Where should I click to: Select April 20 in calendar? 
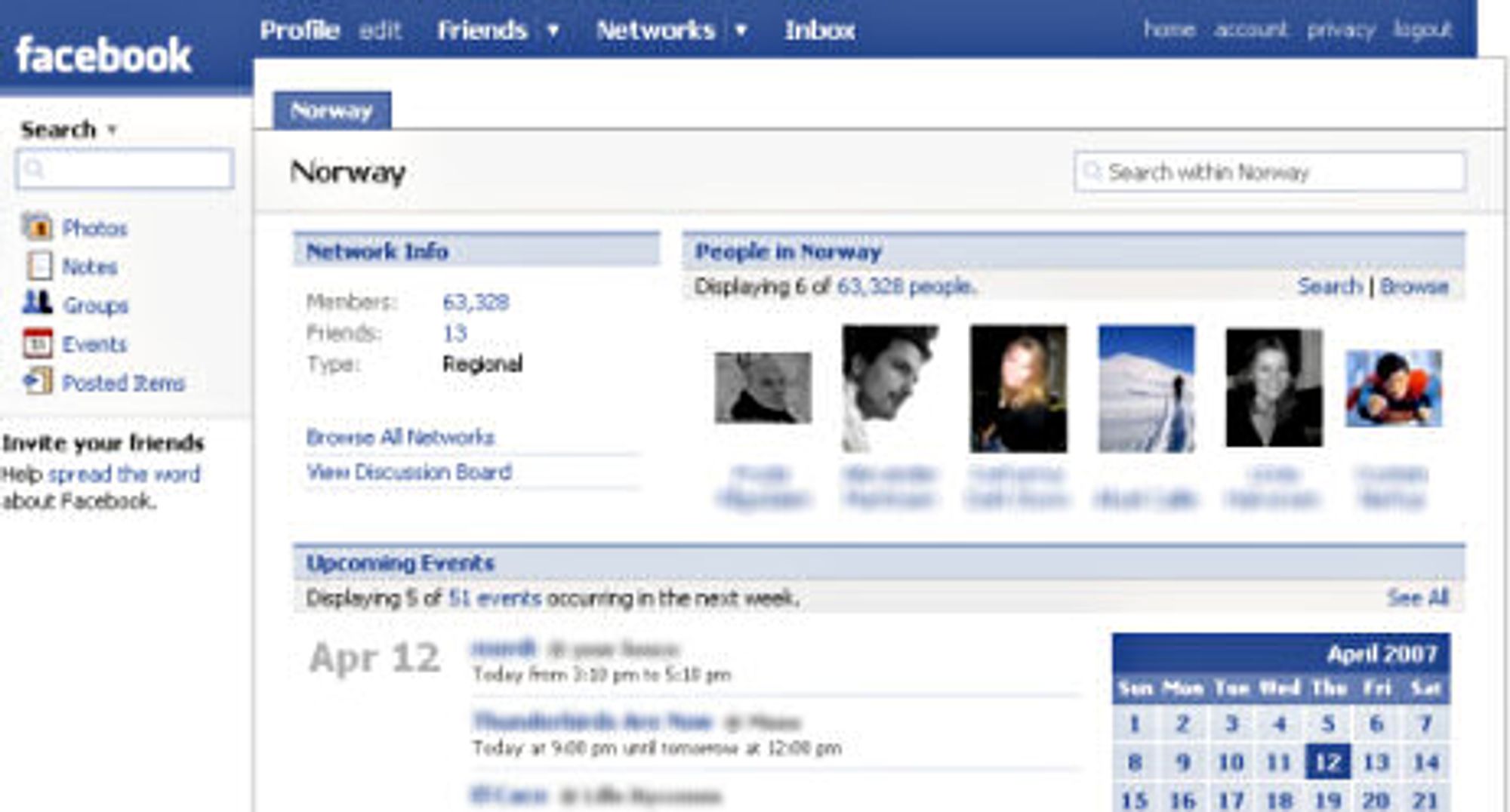[1376, 799]
